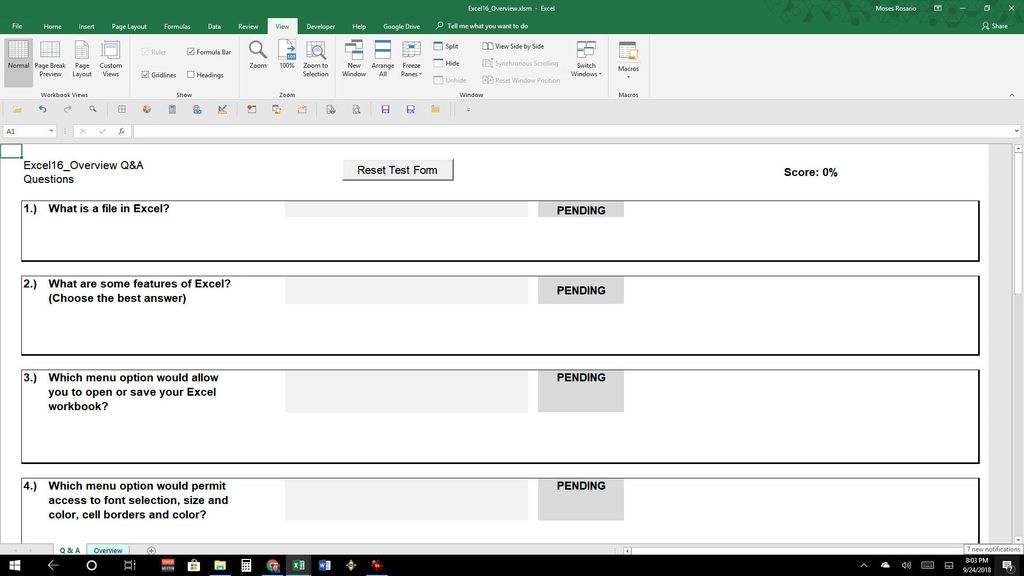Open the Developer tab
This screenshot has height=576, width=1024.
[x=320, y=26]
